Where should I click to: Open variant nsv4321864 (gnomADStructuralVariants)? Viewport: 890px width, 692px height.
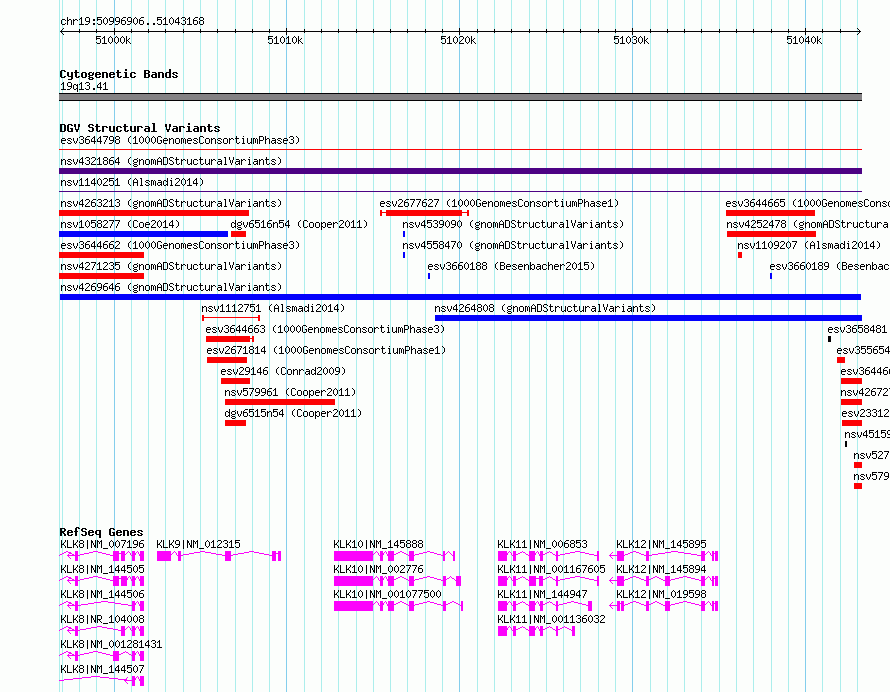171,161
